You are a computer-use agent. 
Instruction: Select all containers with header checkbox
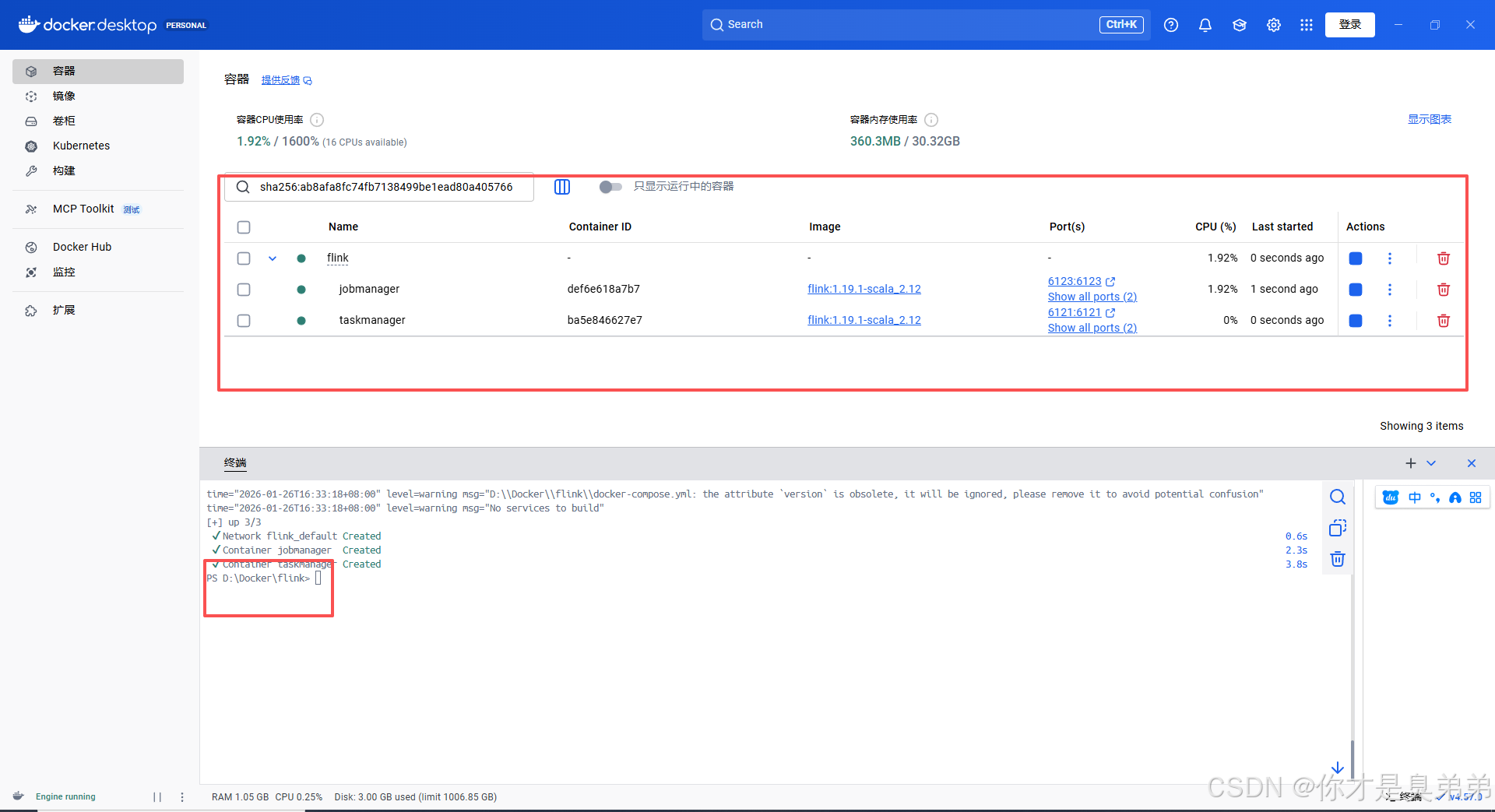[244, 227]
